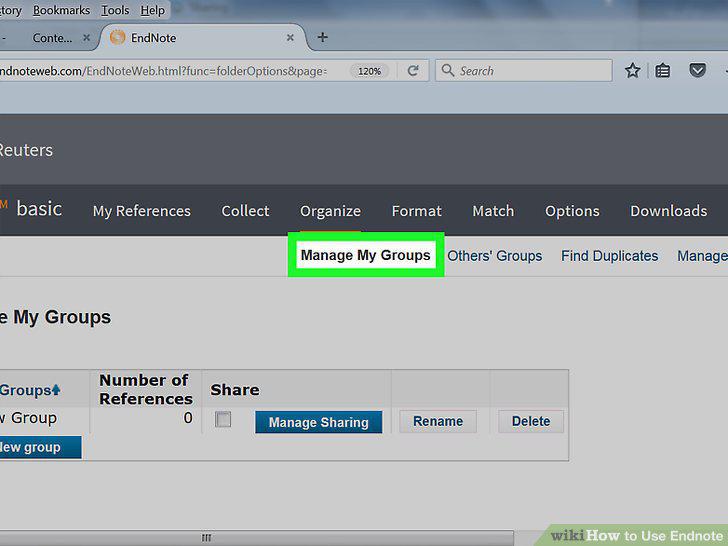This screenshot has width=728, height=546.
Task: Bookmark this page with the star icon
Action: 632,71
